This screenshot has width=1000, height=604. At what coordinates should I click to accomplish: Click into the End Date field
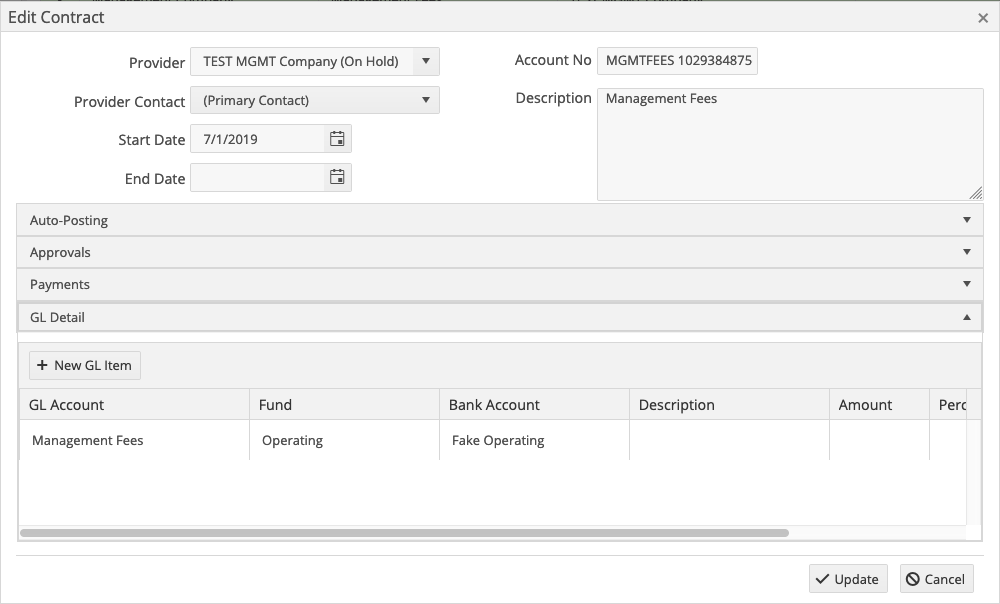tap(258, 177)
